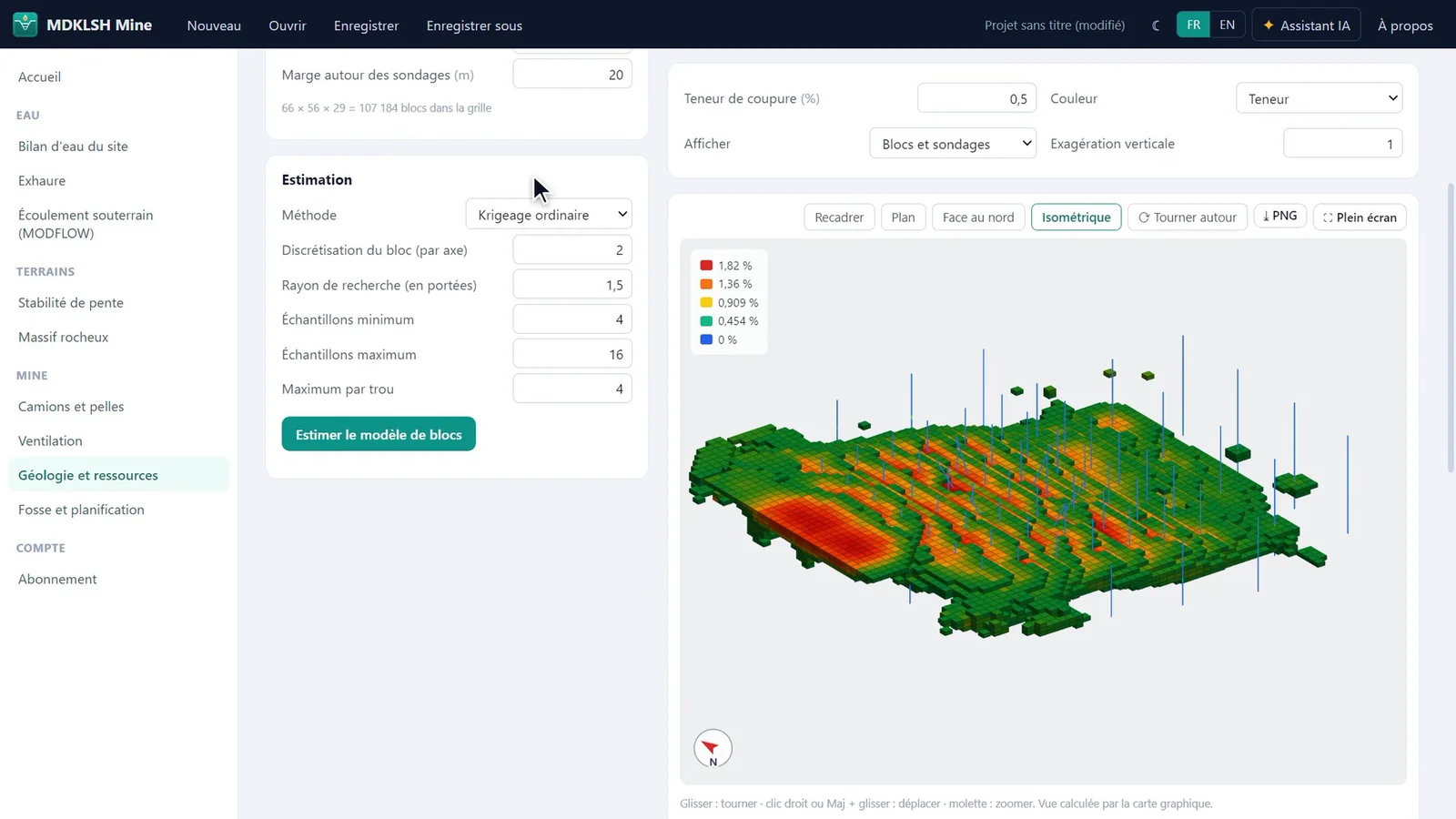1456x819 pixels.
Task: Click Teneur de coupure field
Action: [x=976, y=98]
